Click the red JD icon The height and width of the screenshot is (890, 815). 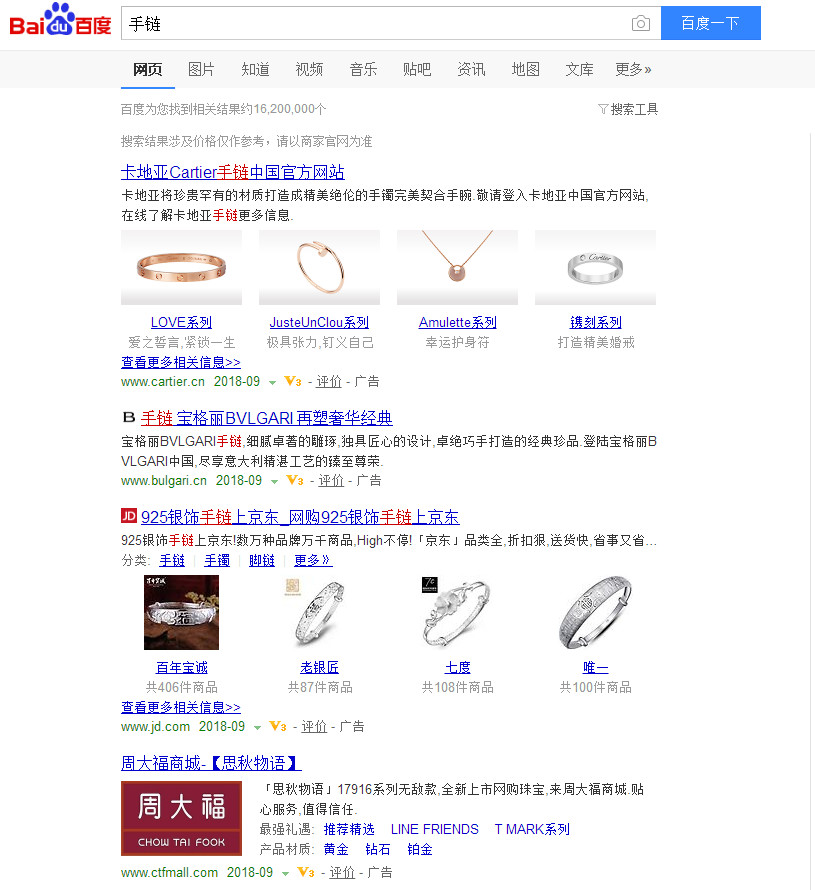[129, 516]
